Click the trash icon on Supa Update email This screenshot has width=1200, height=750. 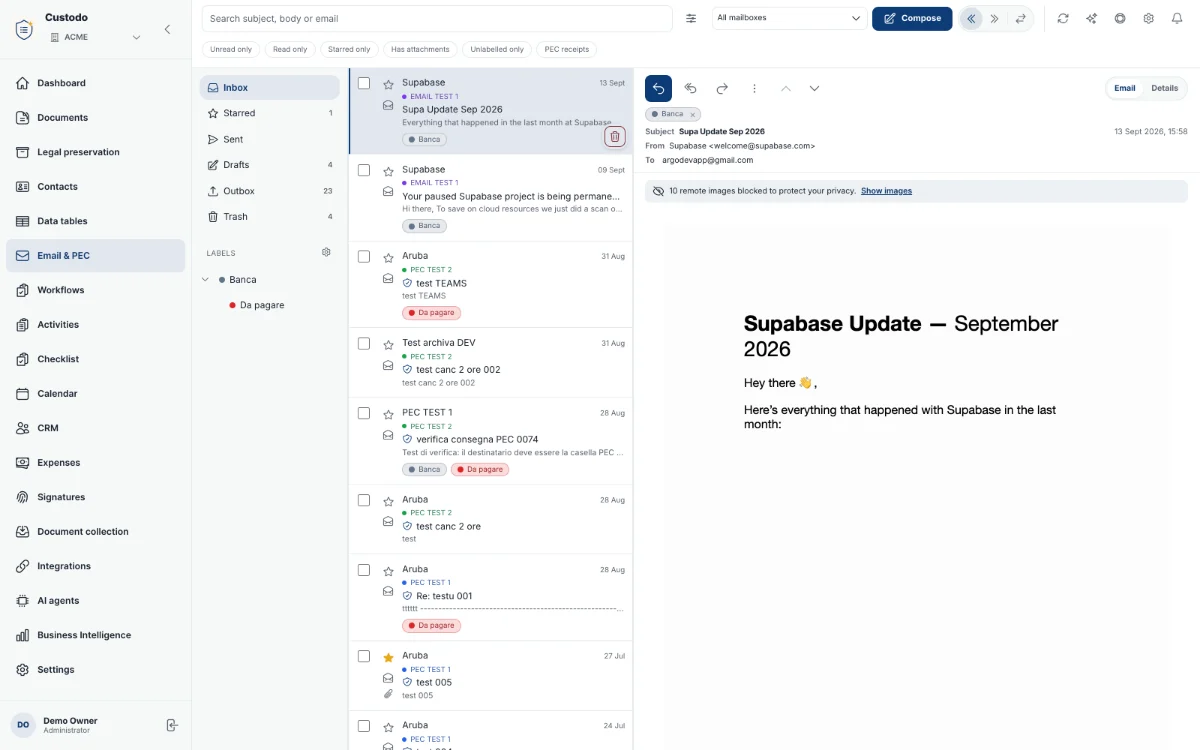click(615, 137)
